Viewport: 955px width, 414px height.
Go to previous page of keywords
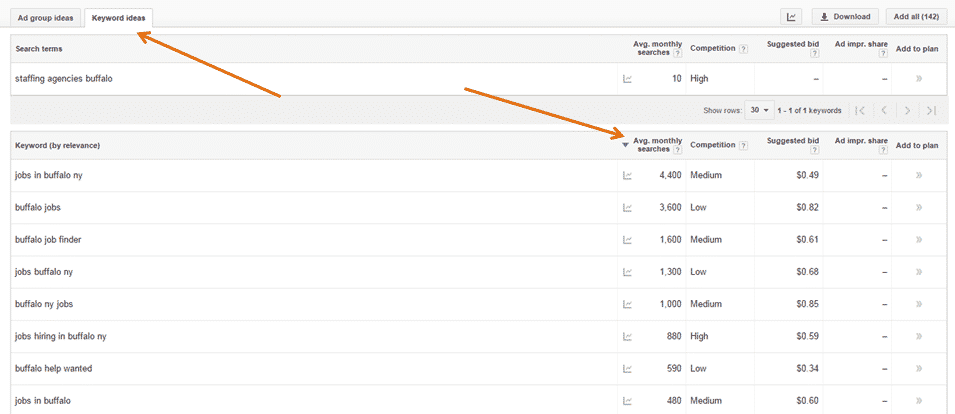[884, 110]
